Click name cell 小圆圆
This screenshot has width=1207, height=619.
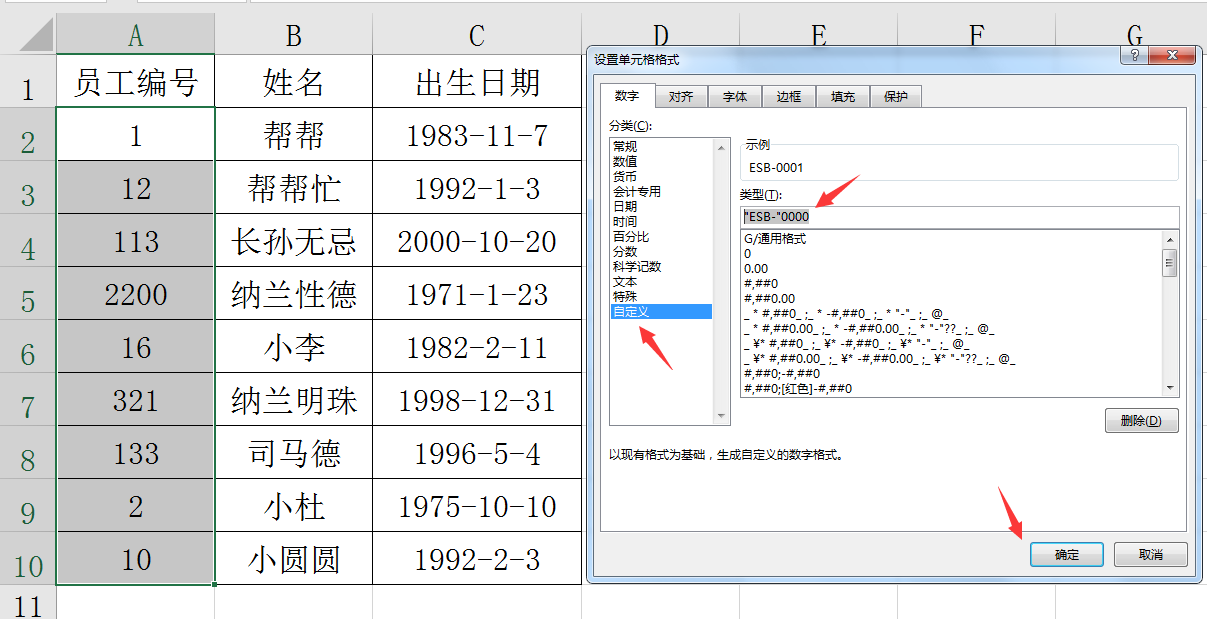click(x=294, y=558)
